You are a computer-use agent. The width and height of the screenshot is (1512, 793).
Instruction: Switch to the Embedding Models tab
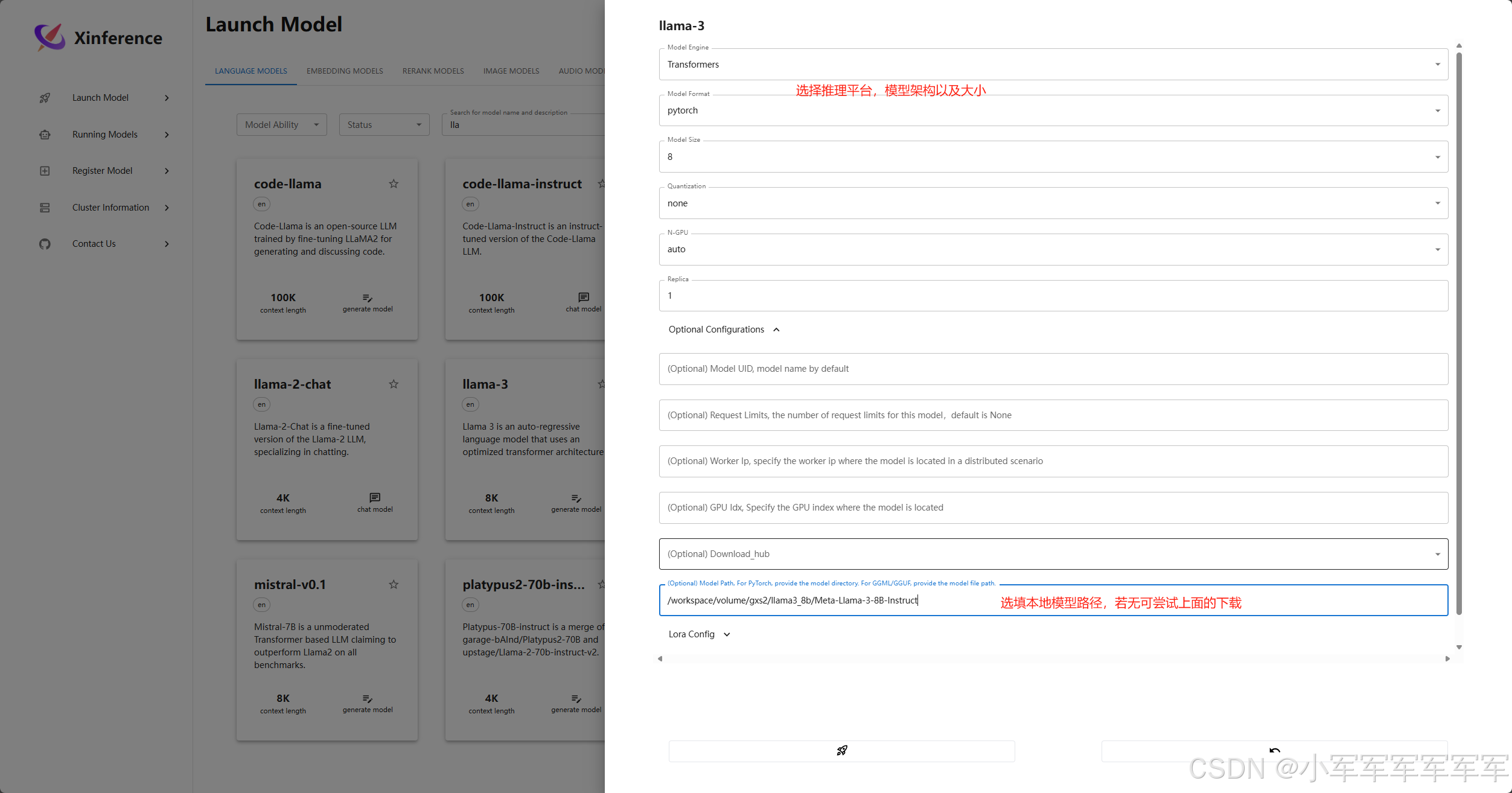tap(345, 71)
